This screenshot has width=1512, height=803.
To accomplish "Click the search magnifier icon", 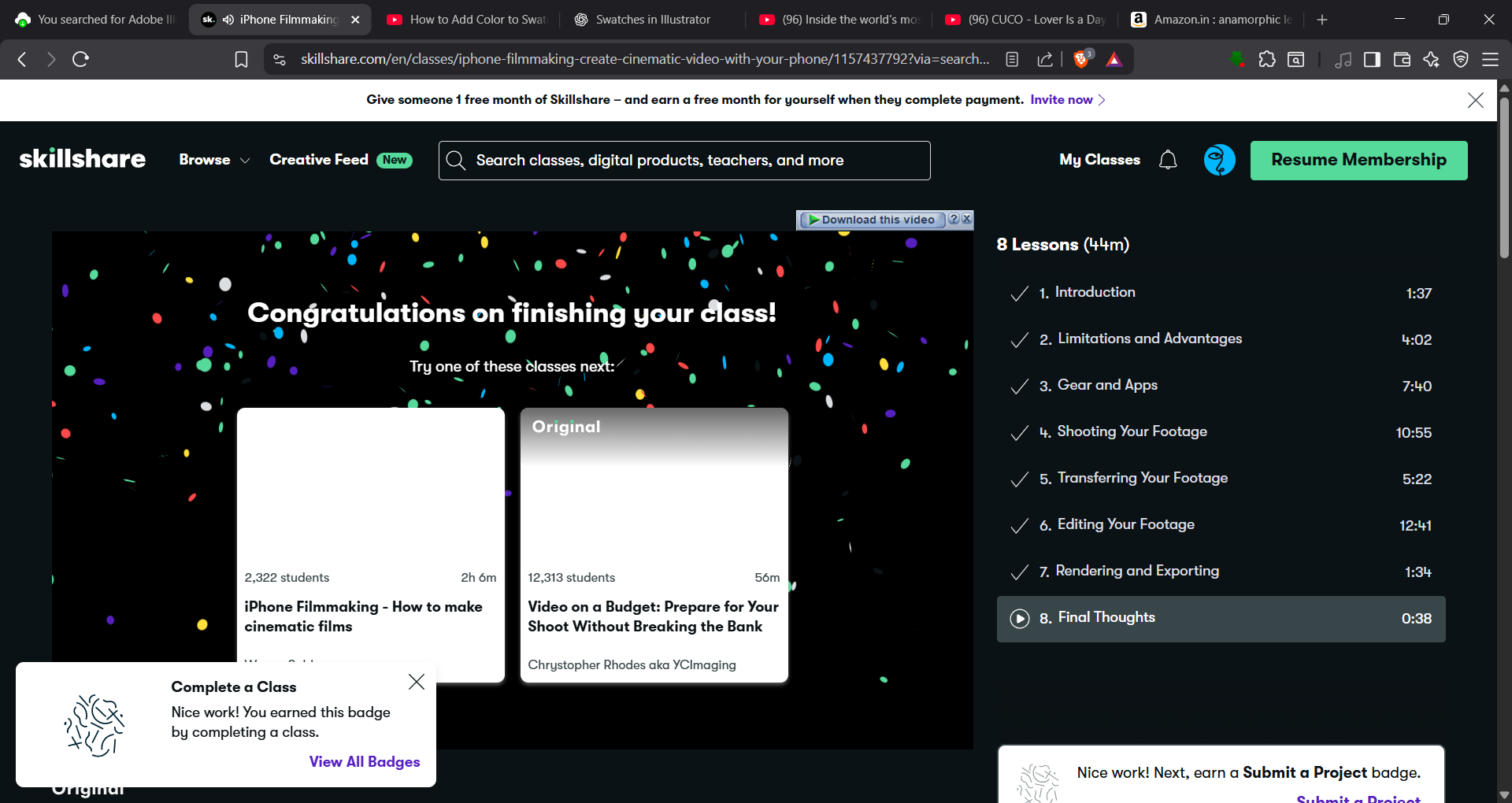I will coord(456,161).
